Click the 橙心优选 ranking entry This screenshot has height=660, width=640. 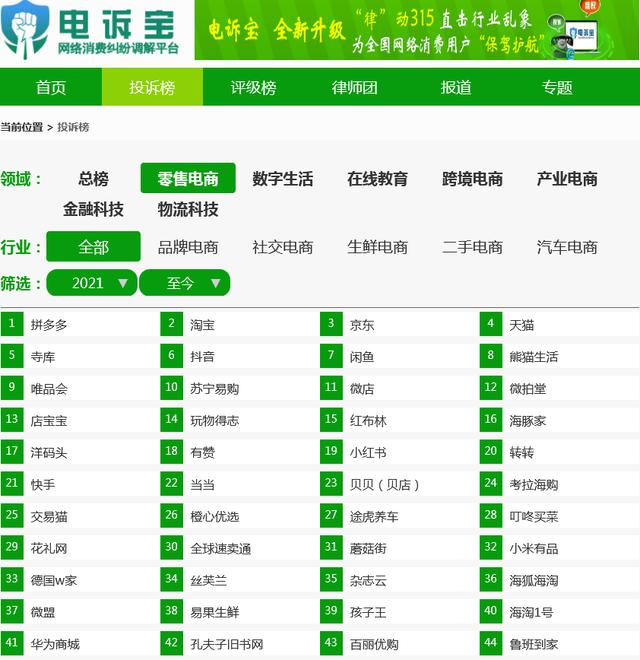tap(214, 516)
